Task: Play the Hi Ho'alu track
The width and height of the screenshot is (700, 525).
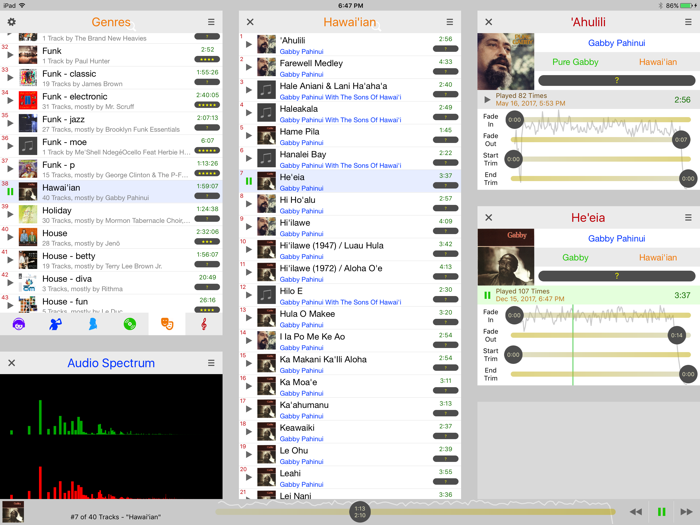Action: tap(249, 204)
